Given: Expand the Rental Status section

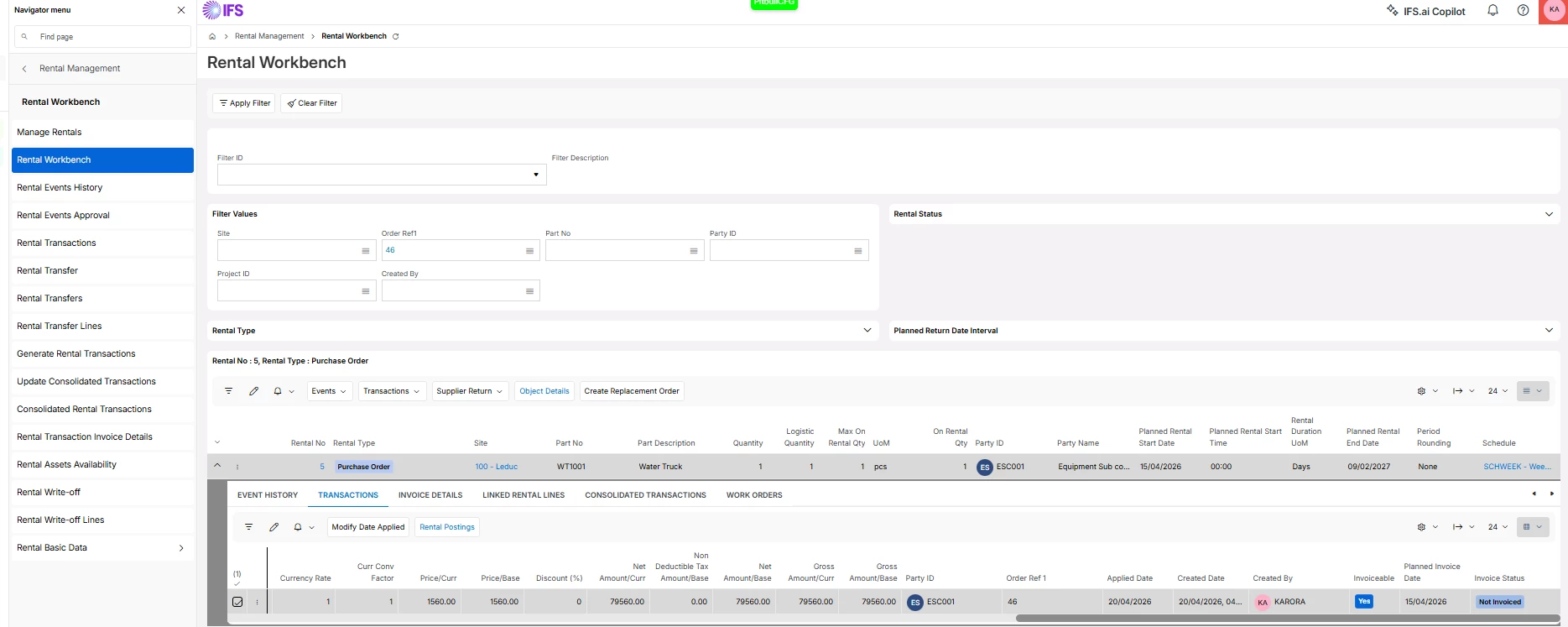Looking at the screenshot, I should pyautogui.click(x=1549, y=214).
